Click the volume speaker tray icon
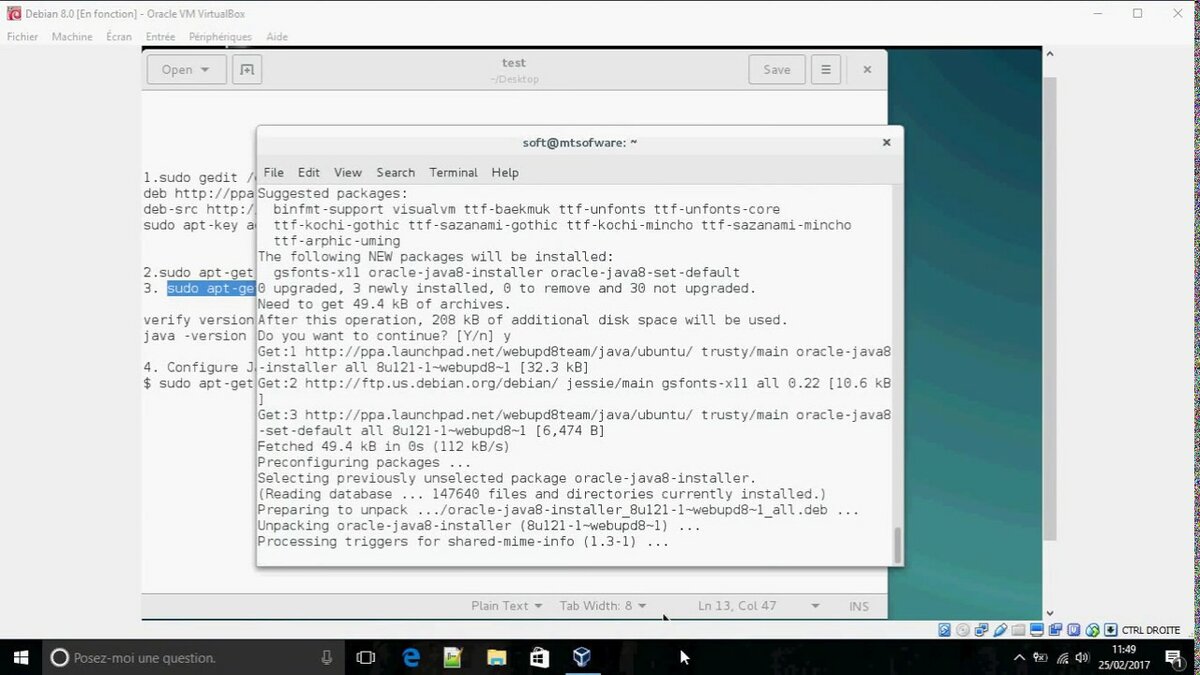Image resolution: width=1200 pixels, height=675 pixels. point(1082,658)
